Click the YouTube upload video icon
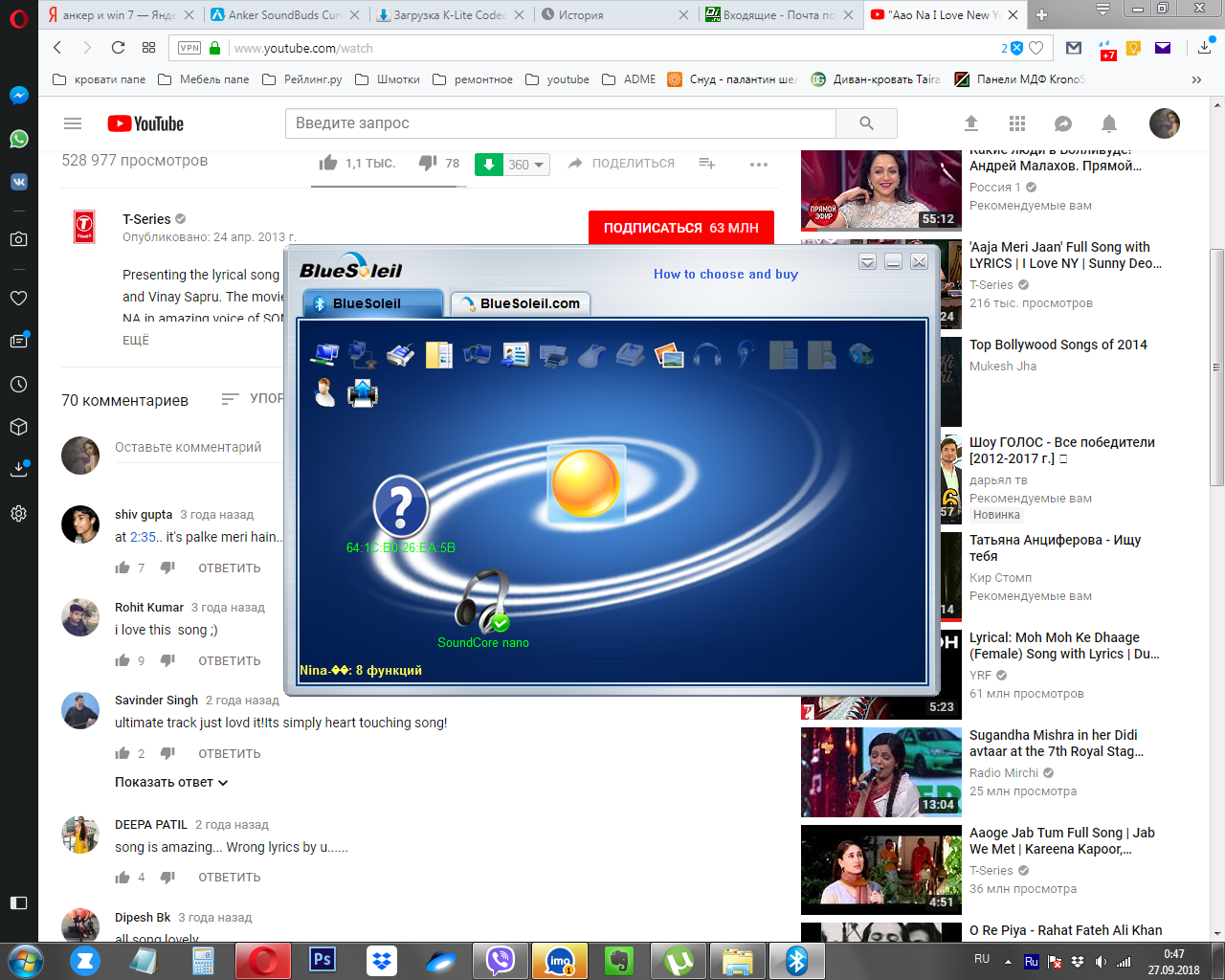The height and width of the screenshot is (980, 1225). (971, 123)
